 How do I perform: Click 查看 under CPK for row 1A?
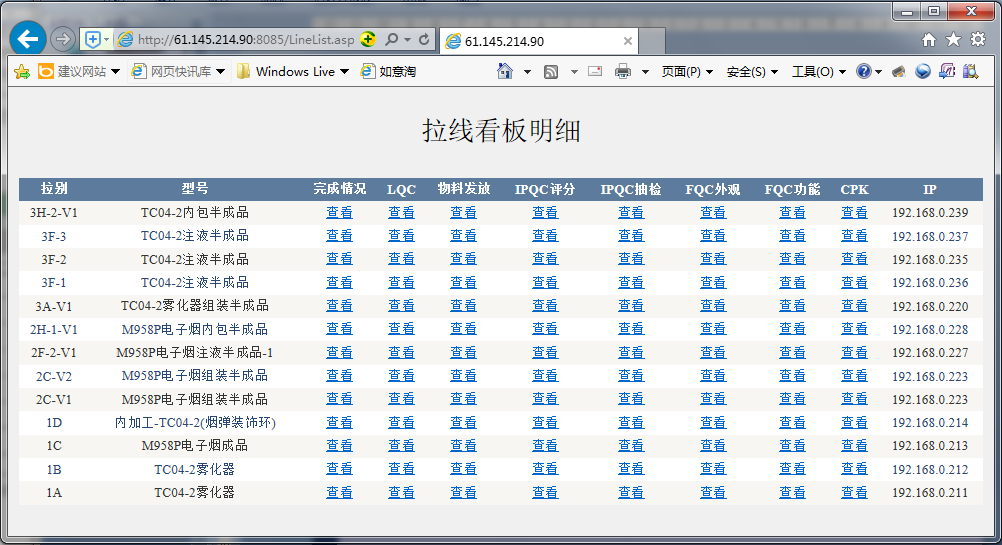pos(854,492)
